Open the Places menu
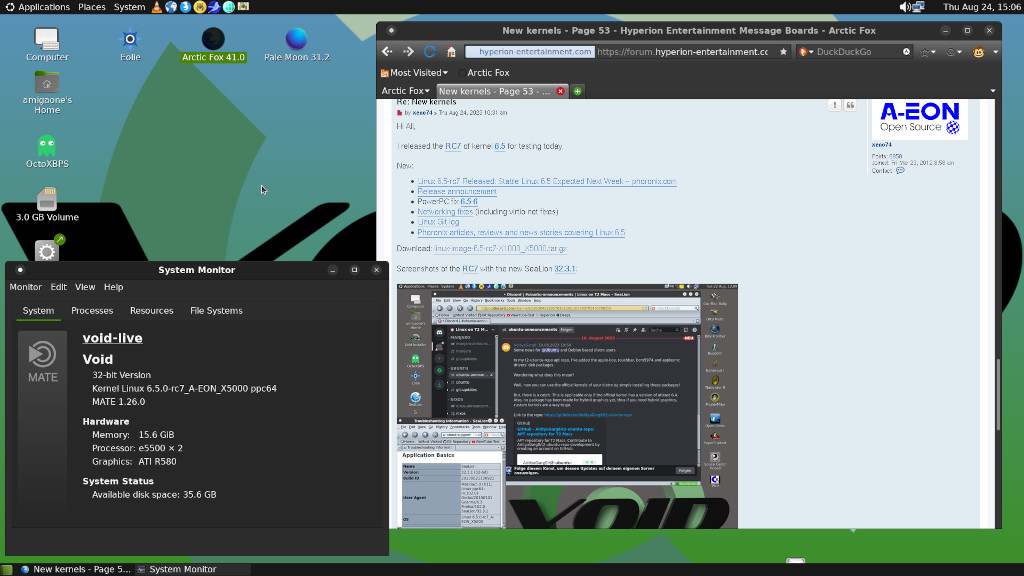 (91, 7)
